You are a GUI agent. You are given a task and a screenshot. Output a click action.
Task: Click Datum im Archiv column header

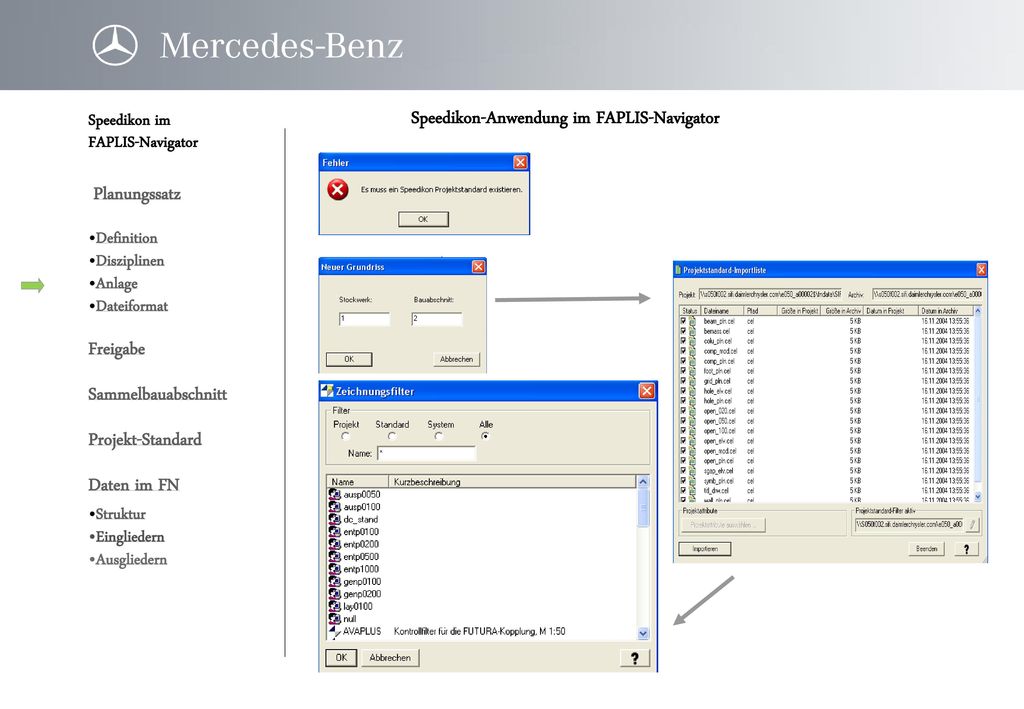pos(946,311)
